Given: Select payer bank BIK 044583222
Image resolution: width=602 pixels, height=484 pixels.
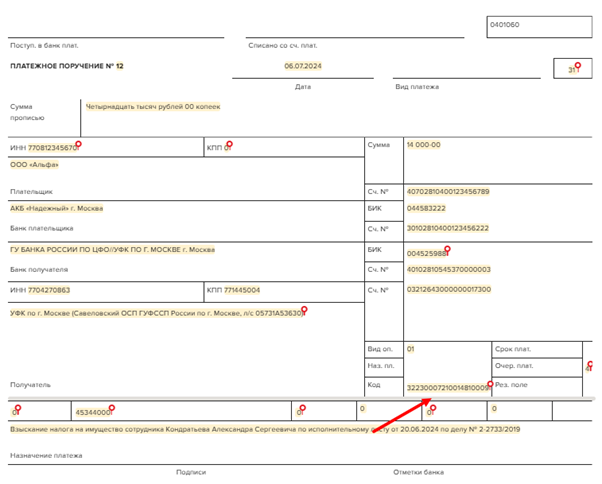Looking at the screenshot, I should [x=426, y=209].
